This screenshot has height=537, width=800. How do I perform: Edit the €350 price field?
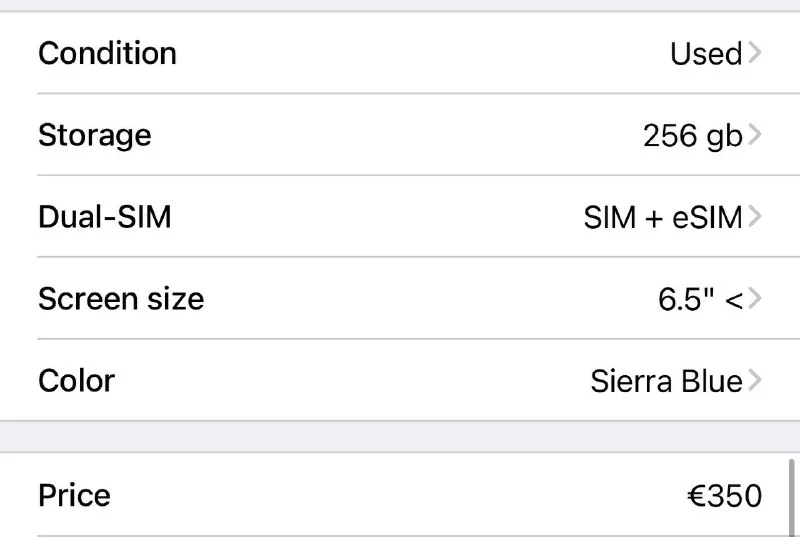pyautogui.click(x=724, y=496)
